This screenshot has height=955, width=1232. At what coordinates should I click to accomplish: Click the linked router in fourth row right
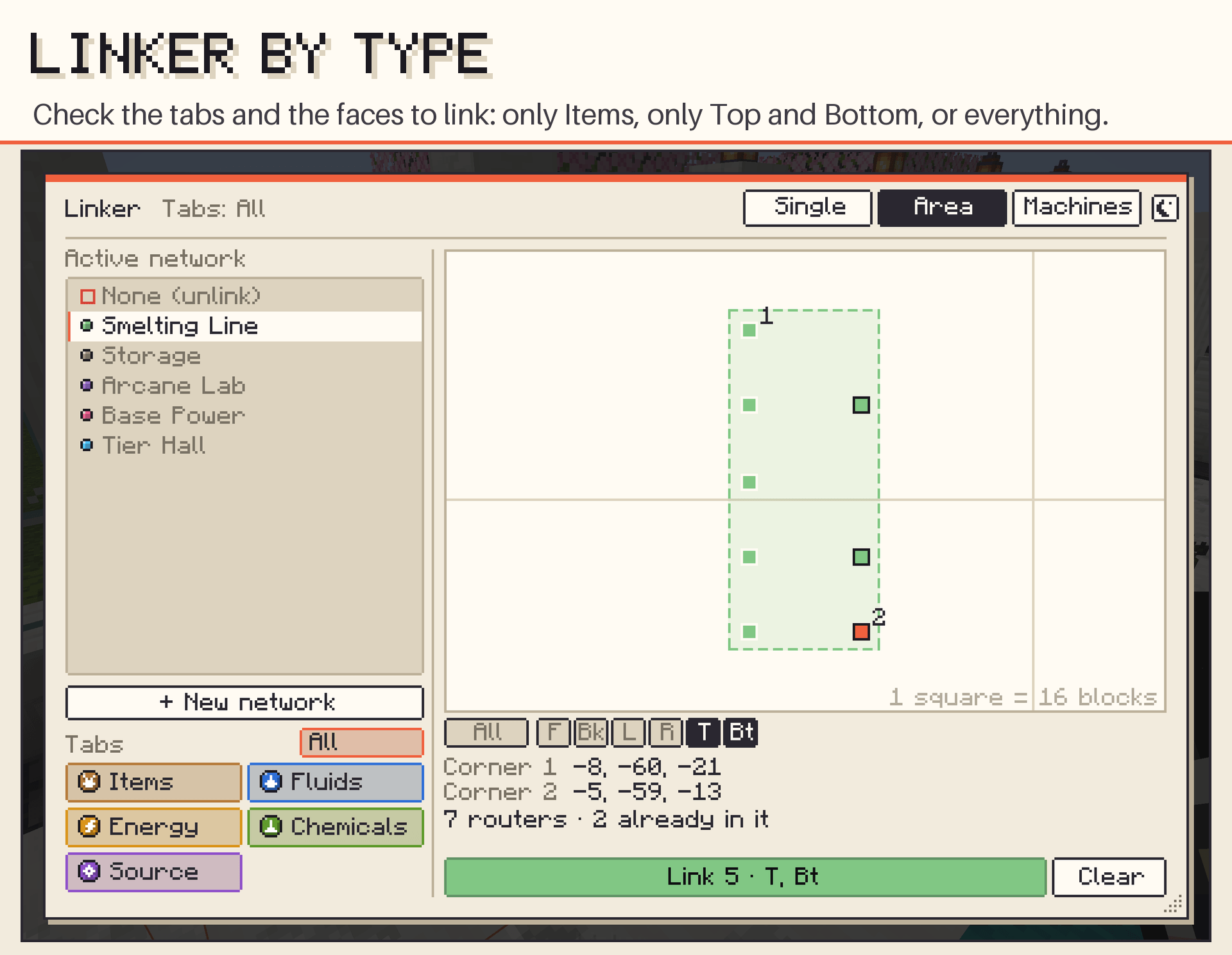click(861, 556)
